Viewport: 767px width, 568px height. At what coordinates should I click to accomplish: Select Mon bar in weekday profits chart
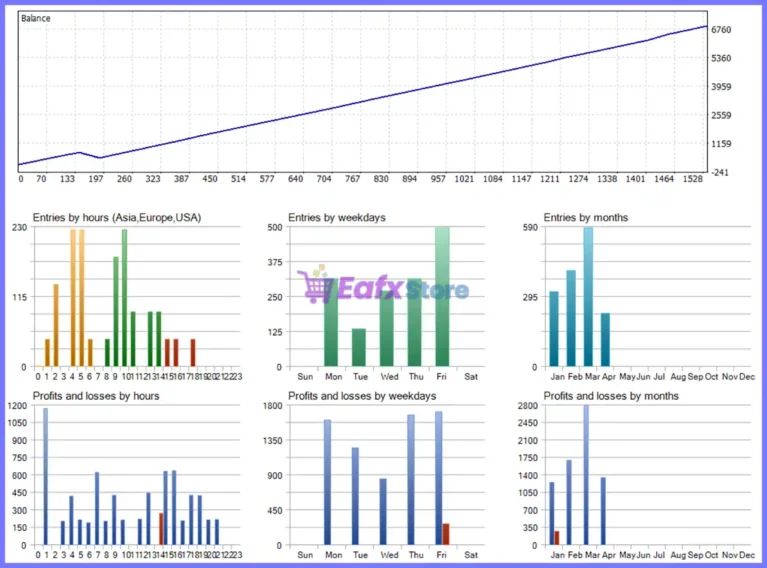(x=327, y=482)
